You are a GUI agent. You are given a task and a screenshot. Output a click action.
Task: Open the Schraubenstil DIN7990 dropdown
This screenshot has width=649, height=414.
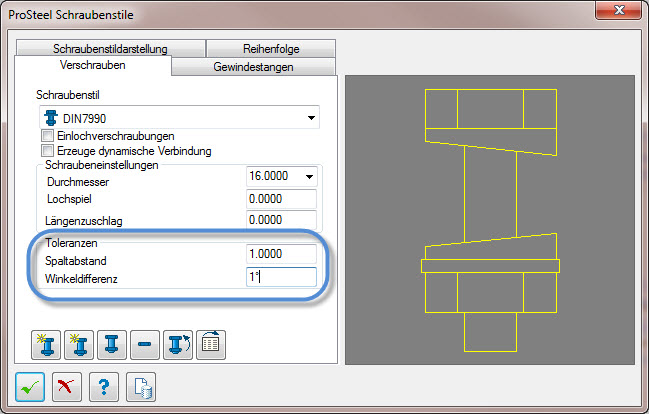pos(179,118)
